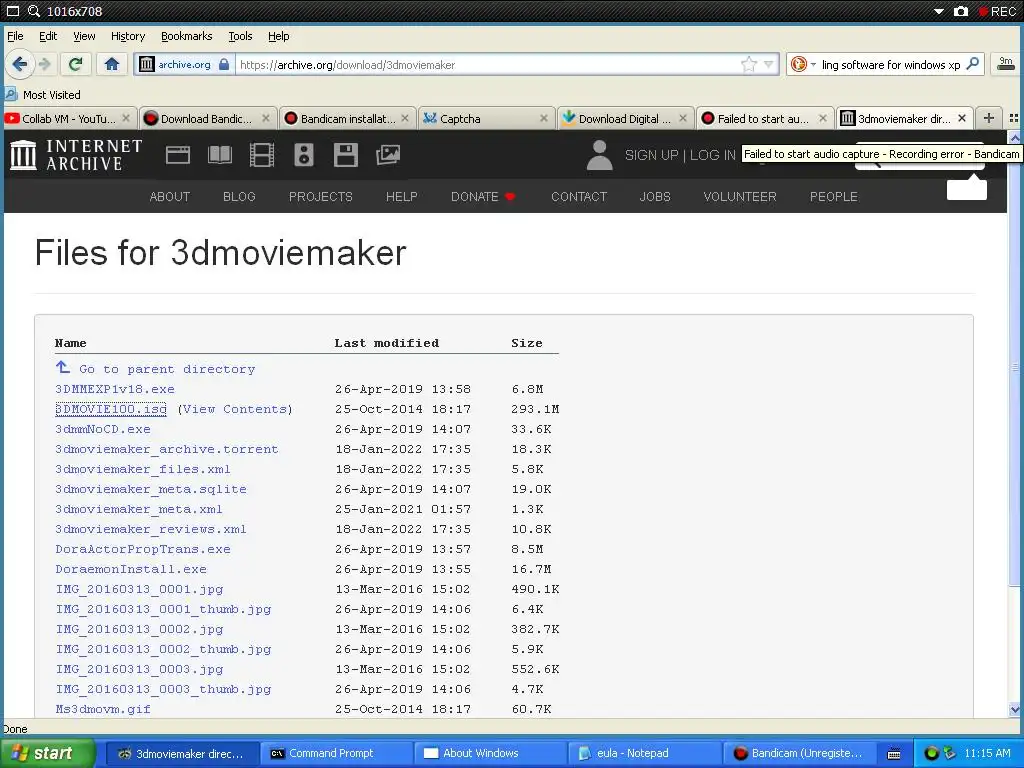
Task: Open the Bookmarks menu
Action: 187,36
